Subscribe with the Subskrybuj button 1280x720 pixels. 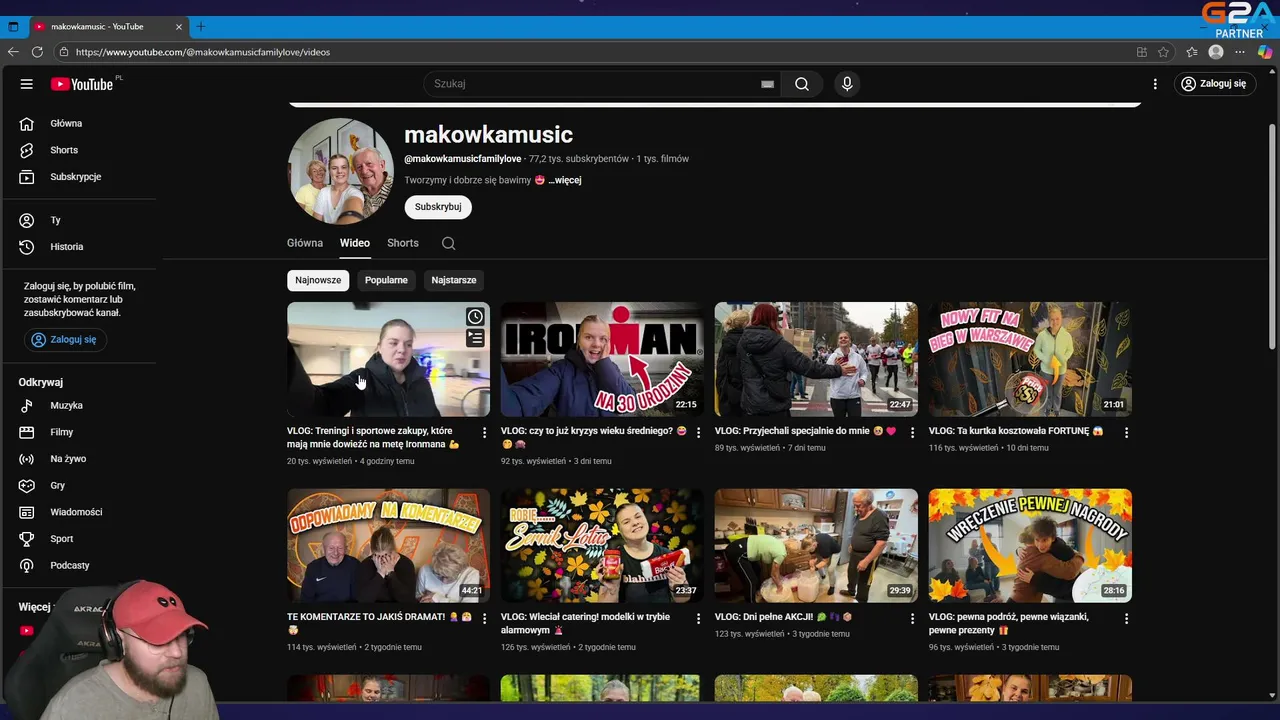tap(438, 207)
